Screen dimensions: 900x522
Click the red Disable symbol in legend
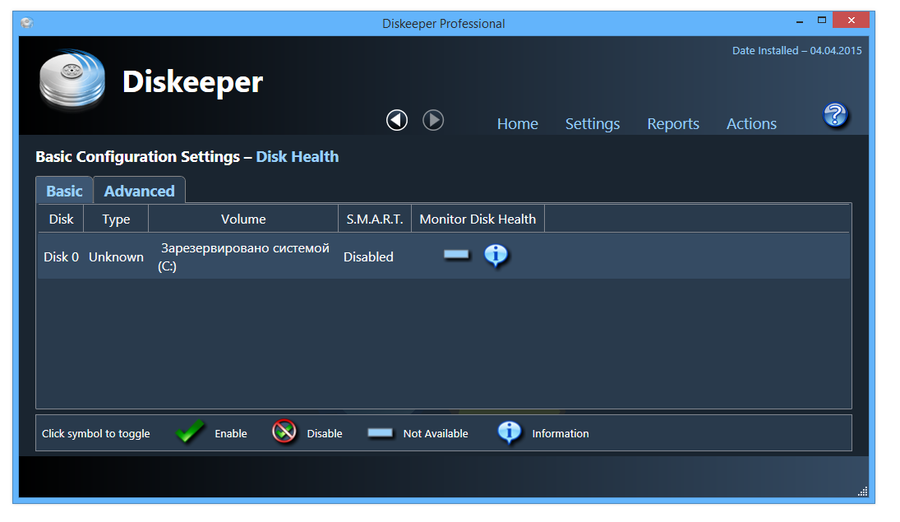pos(284,431)
